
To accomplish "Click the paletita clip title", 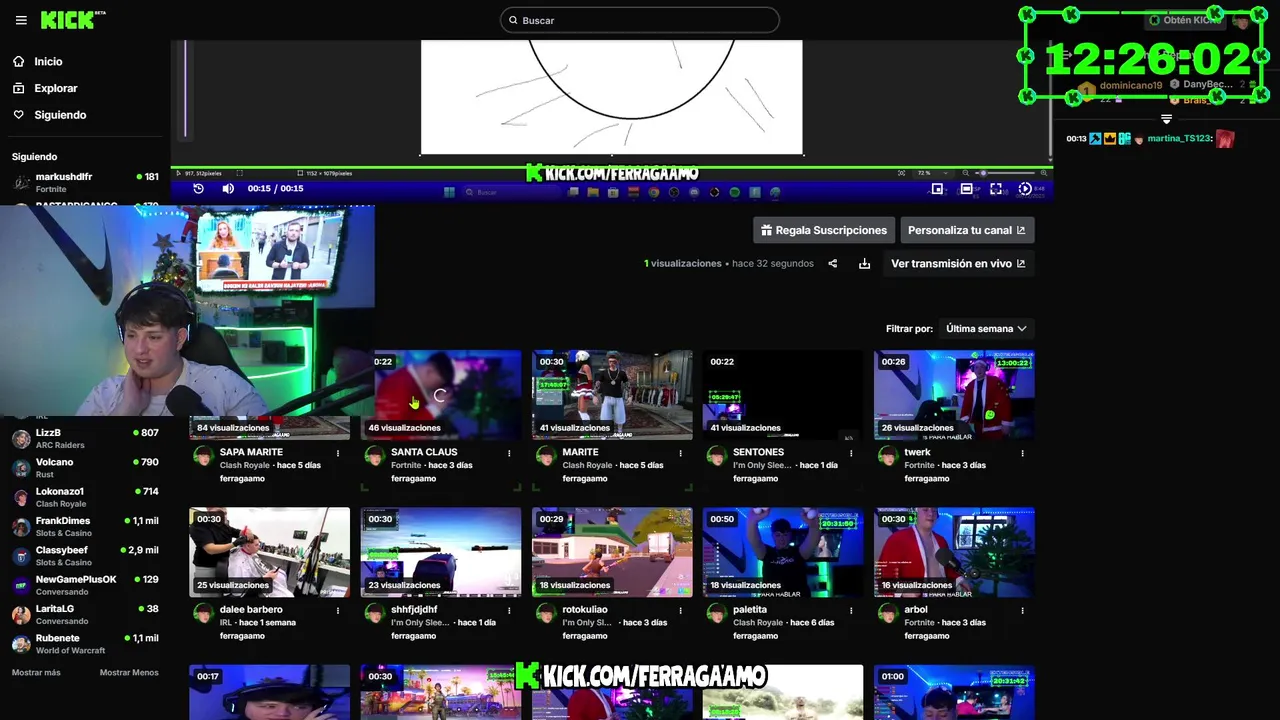I will click(x=750, y=609).
